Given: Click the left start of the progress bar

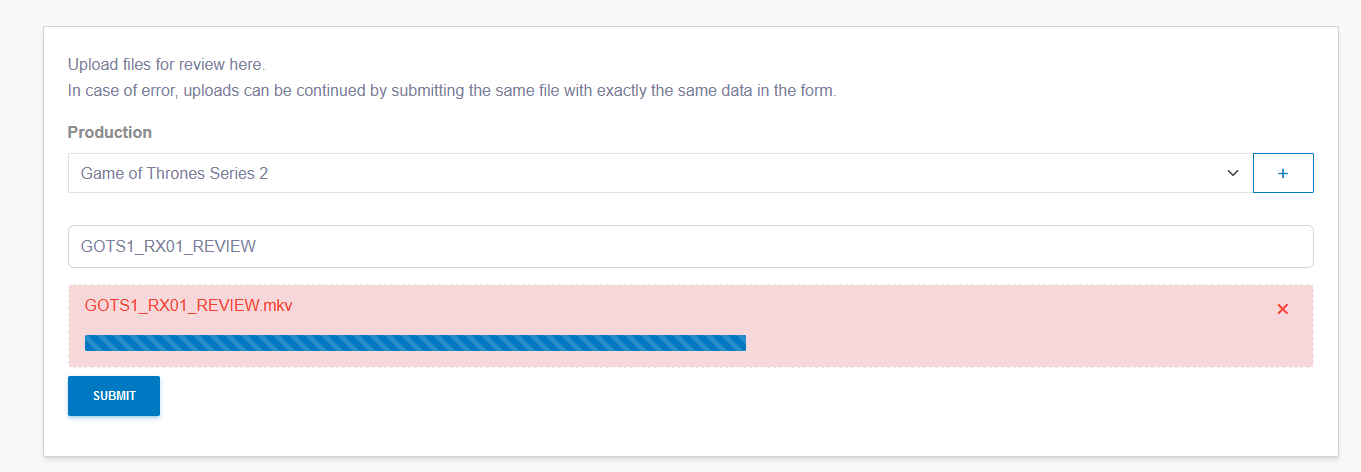Looking at the screenshot, I should (x=90, y=343).
